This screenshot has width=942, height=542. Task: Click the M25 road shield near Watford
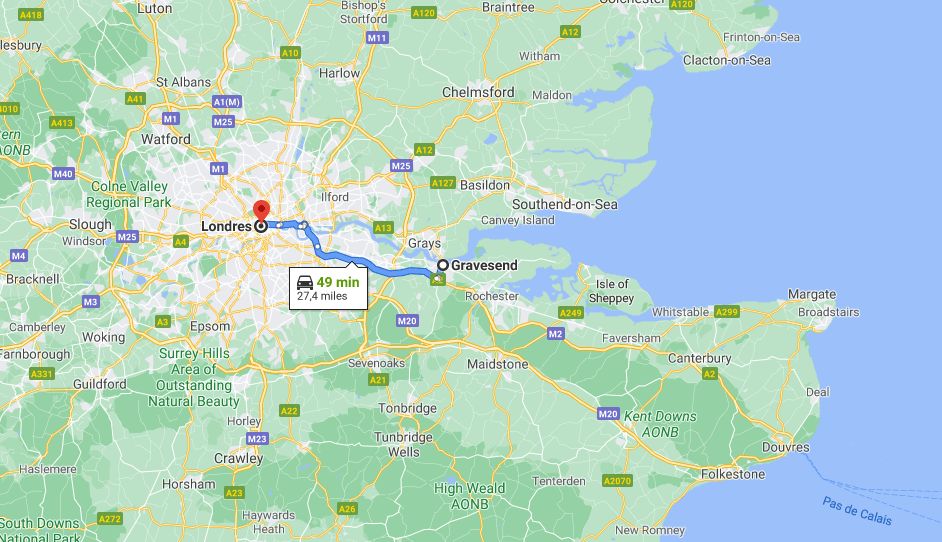coord(223,122)
